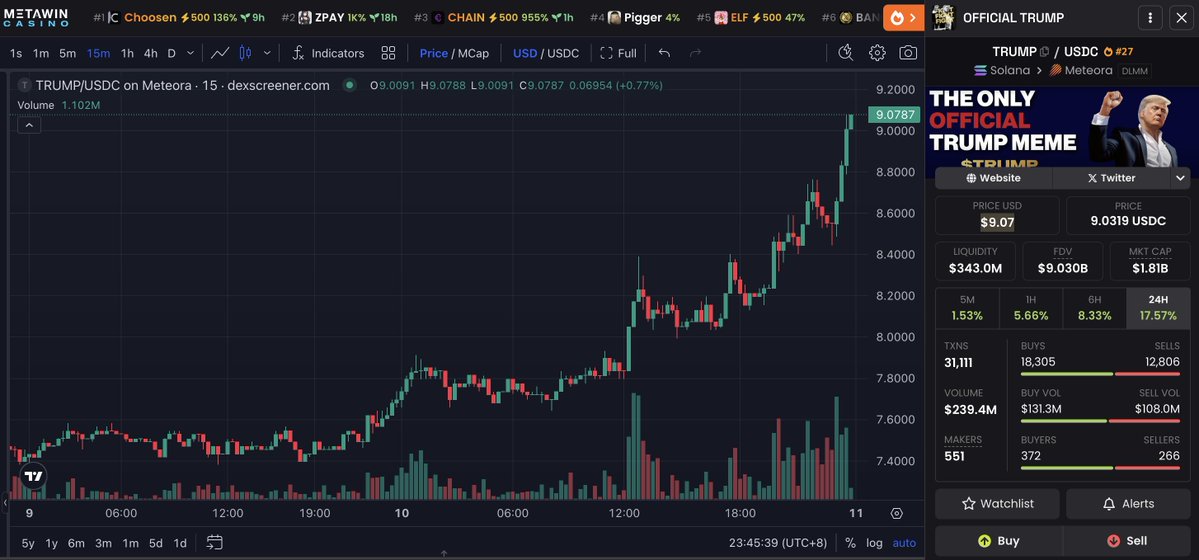Switch chart to Price view
Image resolution: width=1199 pixels, height=560 pixels.
[434, 53]
